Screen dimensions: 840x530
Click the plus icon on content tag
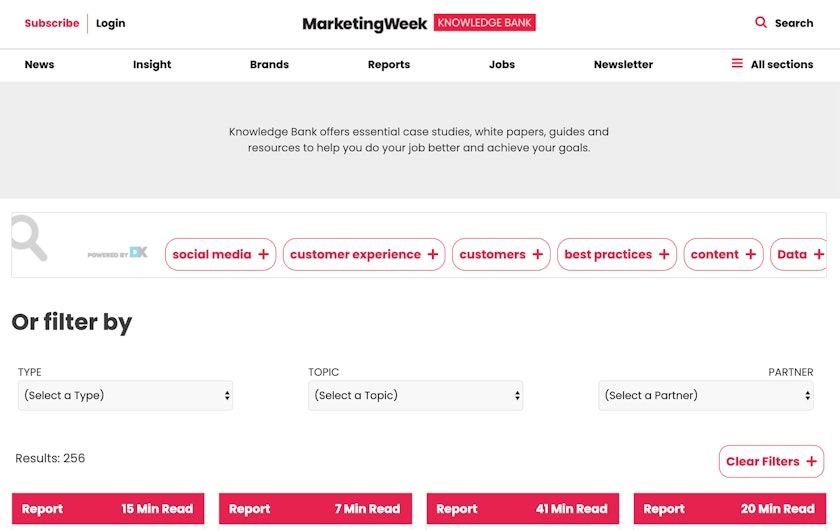pos(750,254)
